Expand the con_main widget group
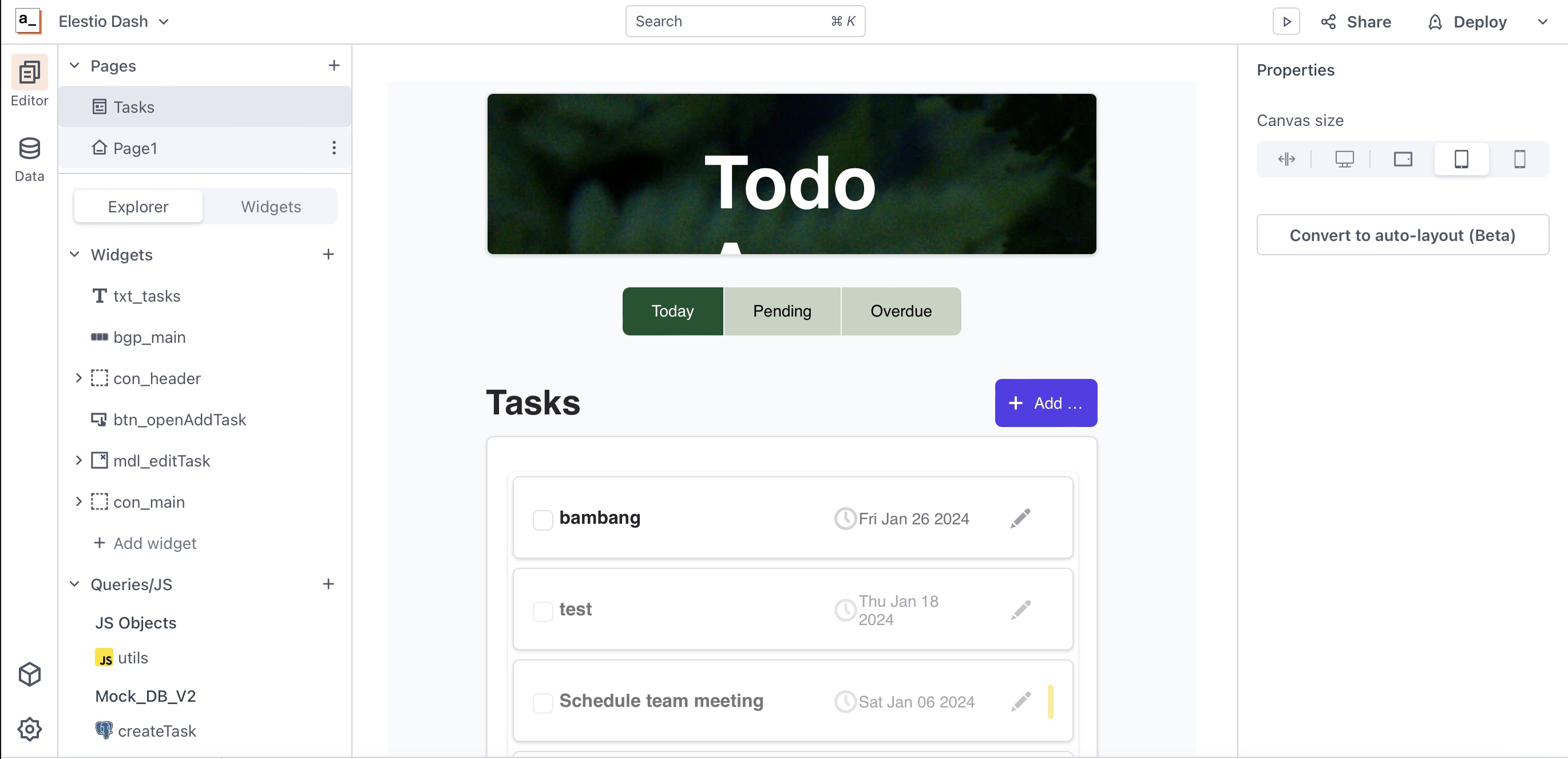Viewport: 1568px width, 759px height. coord(79,502)
